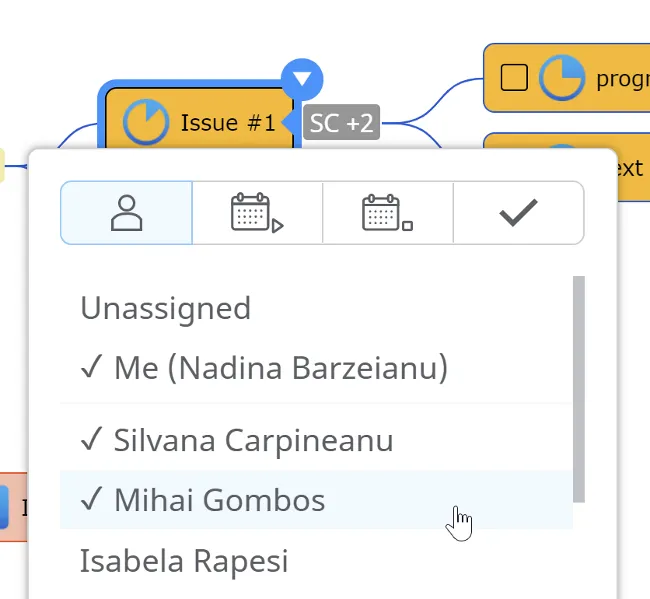
Task: Uncheck Me (Nadina Barzeianu) assignee
Action: coord(265,368)
